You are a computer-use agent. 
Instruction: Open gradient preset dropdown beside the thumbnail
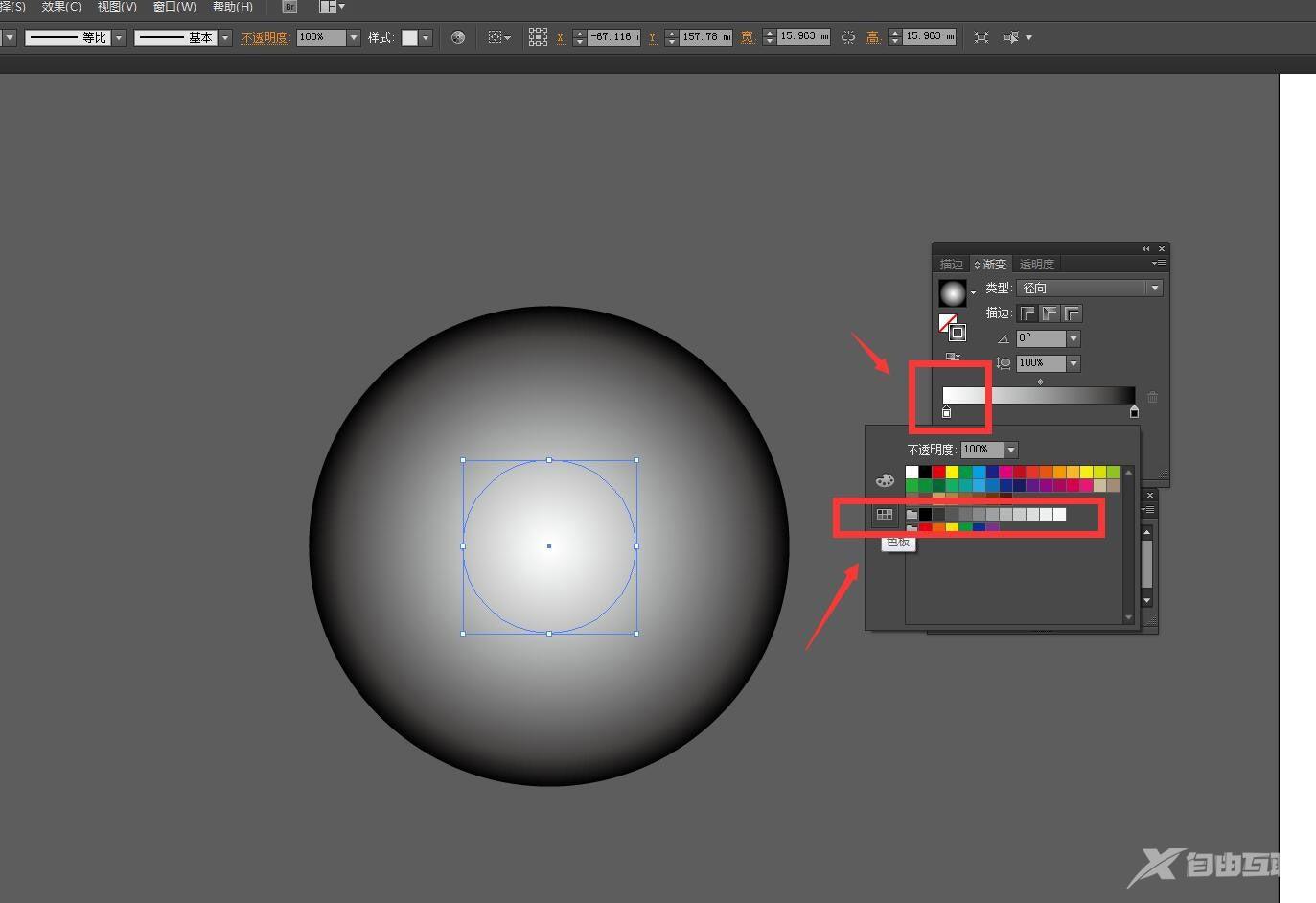[974, 293]
